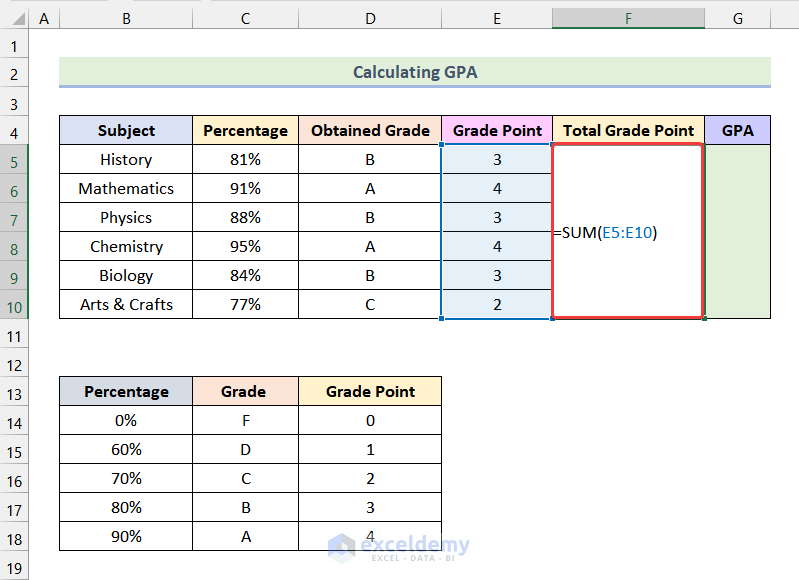Select the "Mathematics" subject cell
This screenshot has height=580, width=799.
126,189
